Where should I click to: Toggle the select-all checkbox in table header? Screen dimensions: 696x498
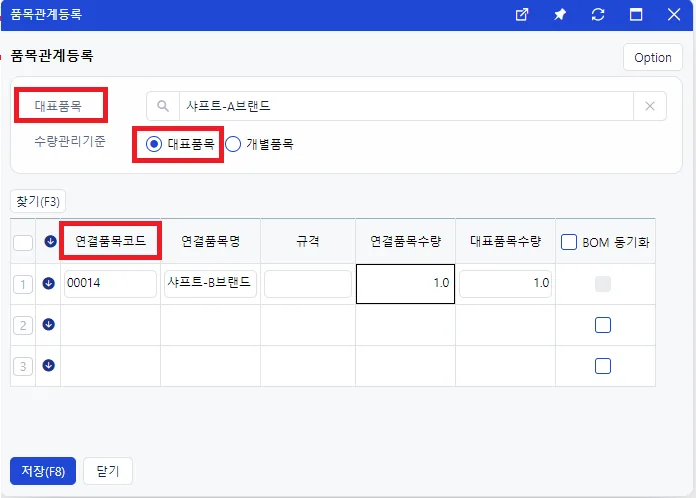point(23,243)
